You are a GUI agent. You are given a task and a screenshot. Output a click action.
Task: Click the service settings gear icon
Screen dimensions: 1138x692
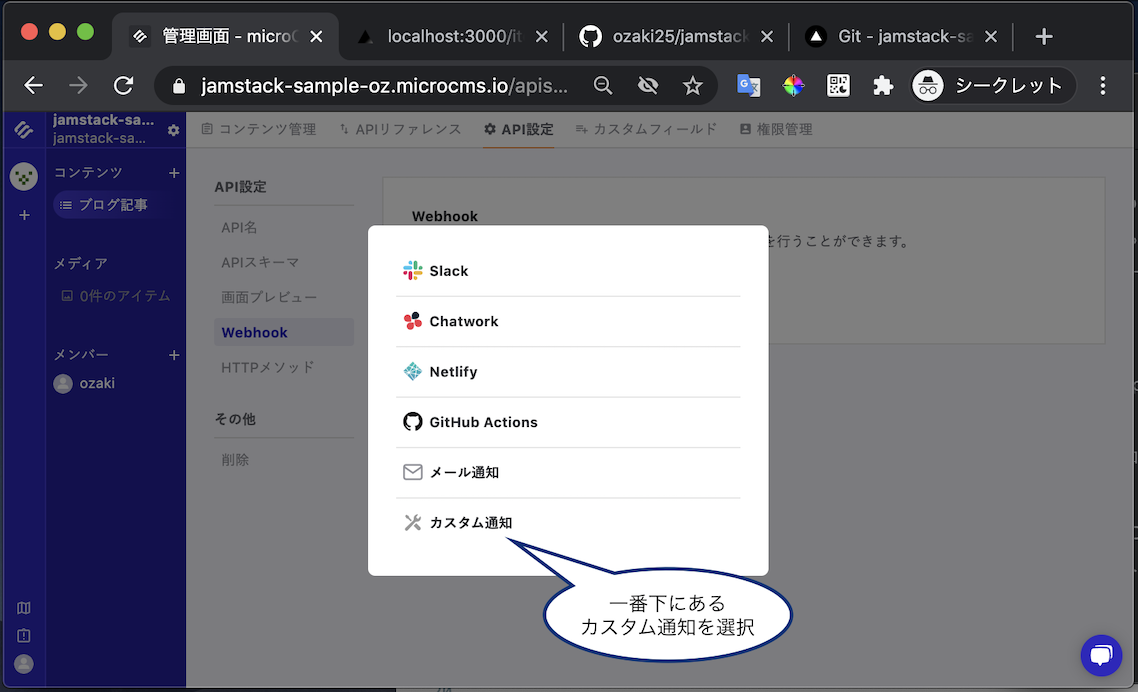coord(173,130)
